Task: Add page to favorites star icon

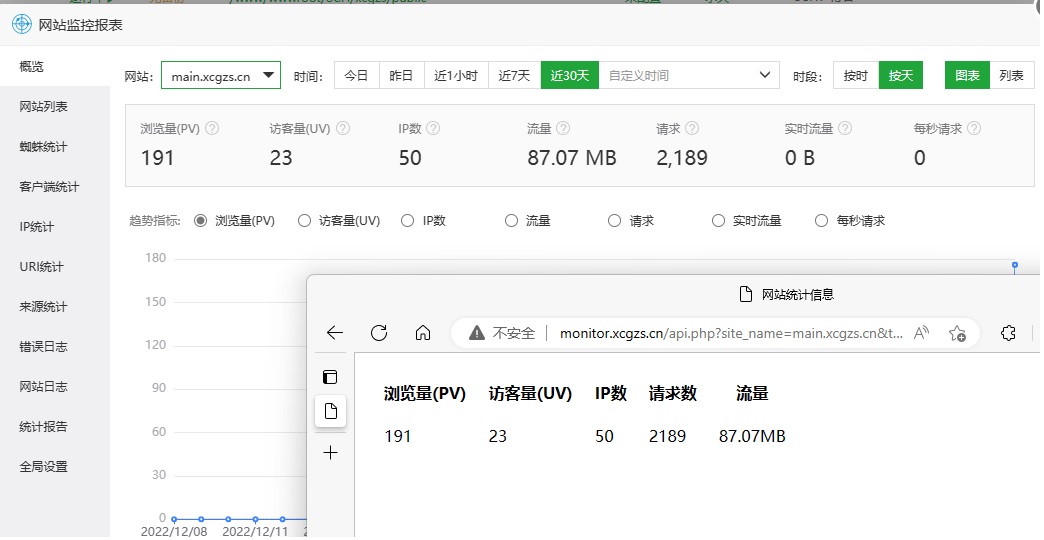Action: [x=957, y=333]
